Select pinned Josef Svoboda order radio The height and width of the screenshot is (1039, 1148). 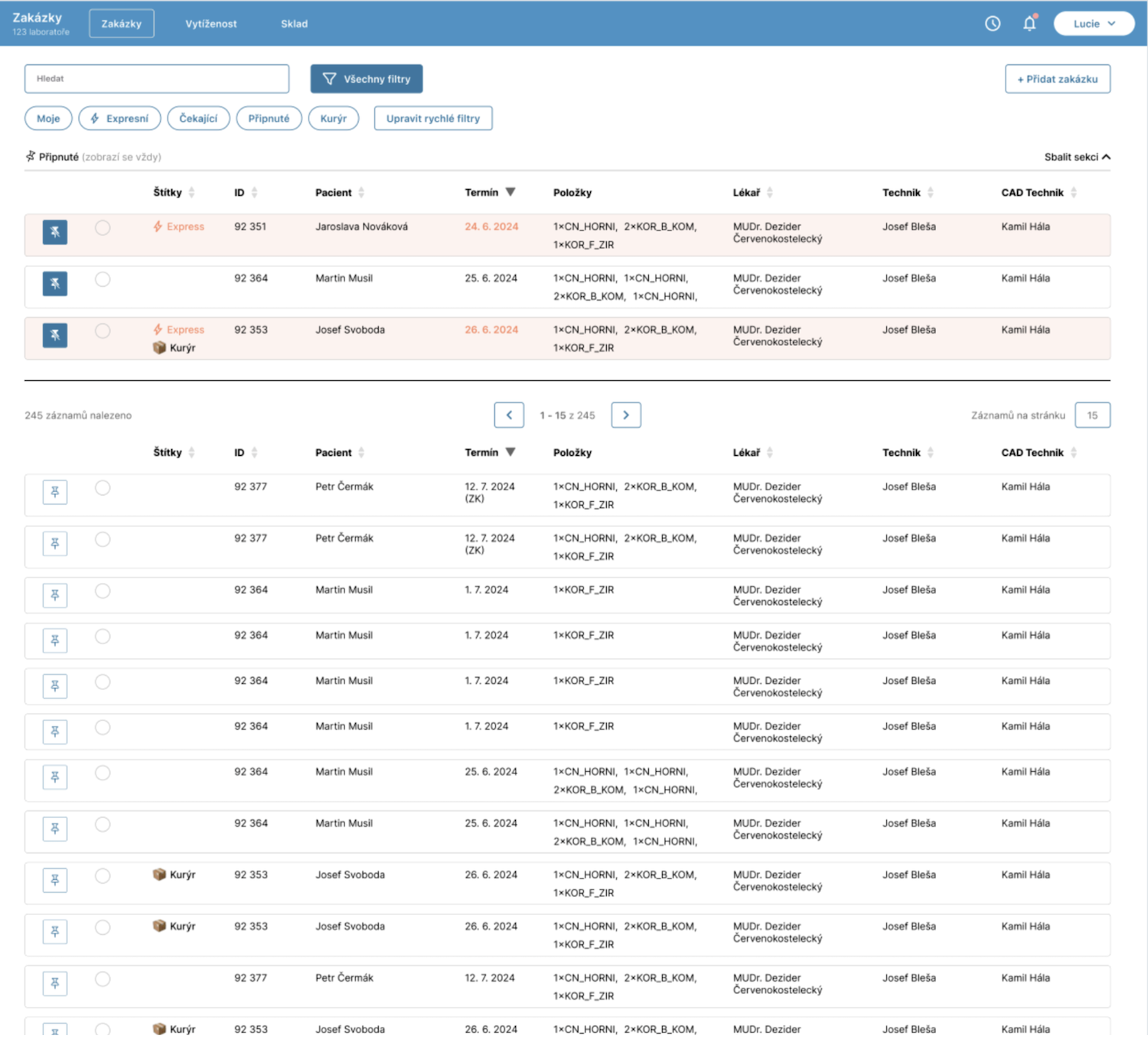(x=103, y=331)
